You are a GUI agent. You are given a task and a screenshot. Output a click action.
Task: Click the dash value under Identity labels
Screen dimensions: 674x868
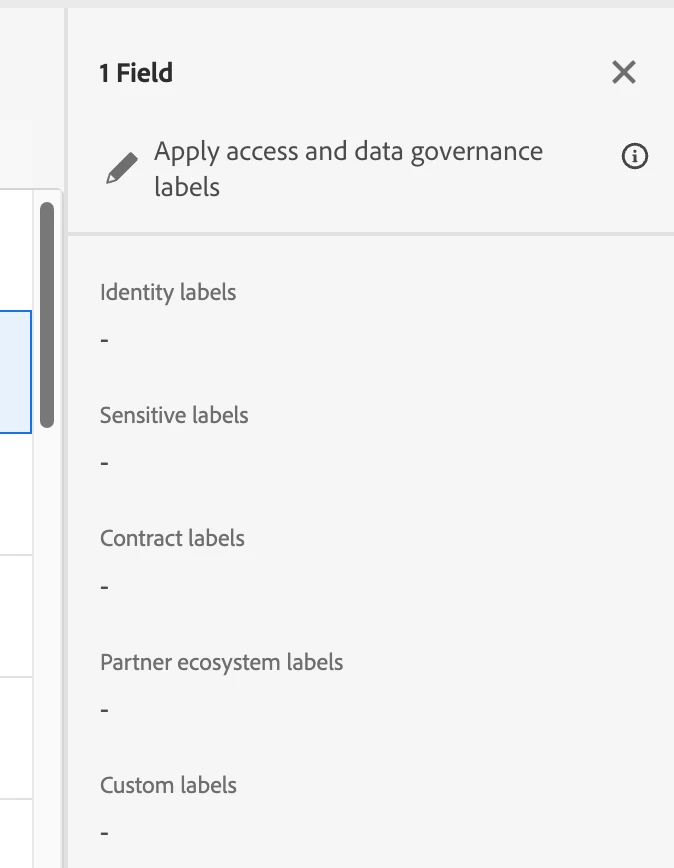tap(105, 340)
